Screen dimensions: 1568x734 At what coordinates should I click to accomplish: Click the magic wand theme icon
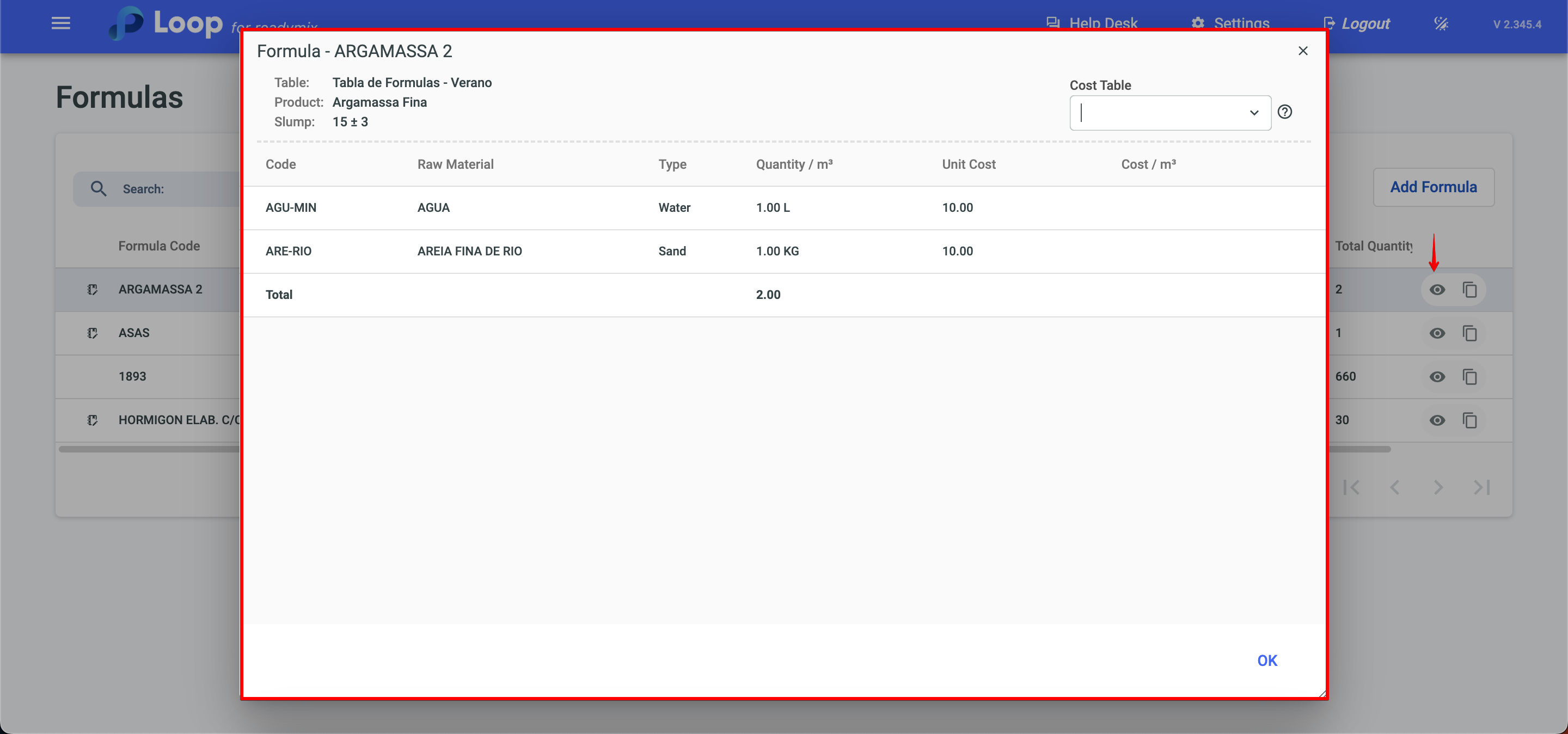(1441, 24)
